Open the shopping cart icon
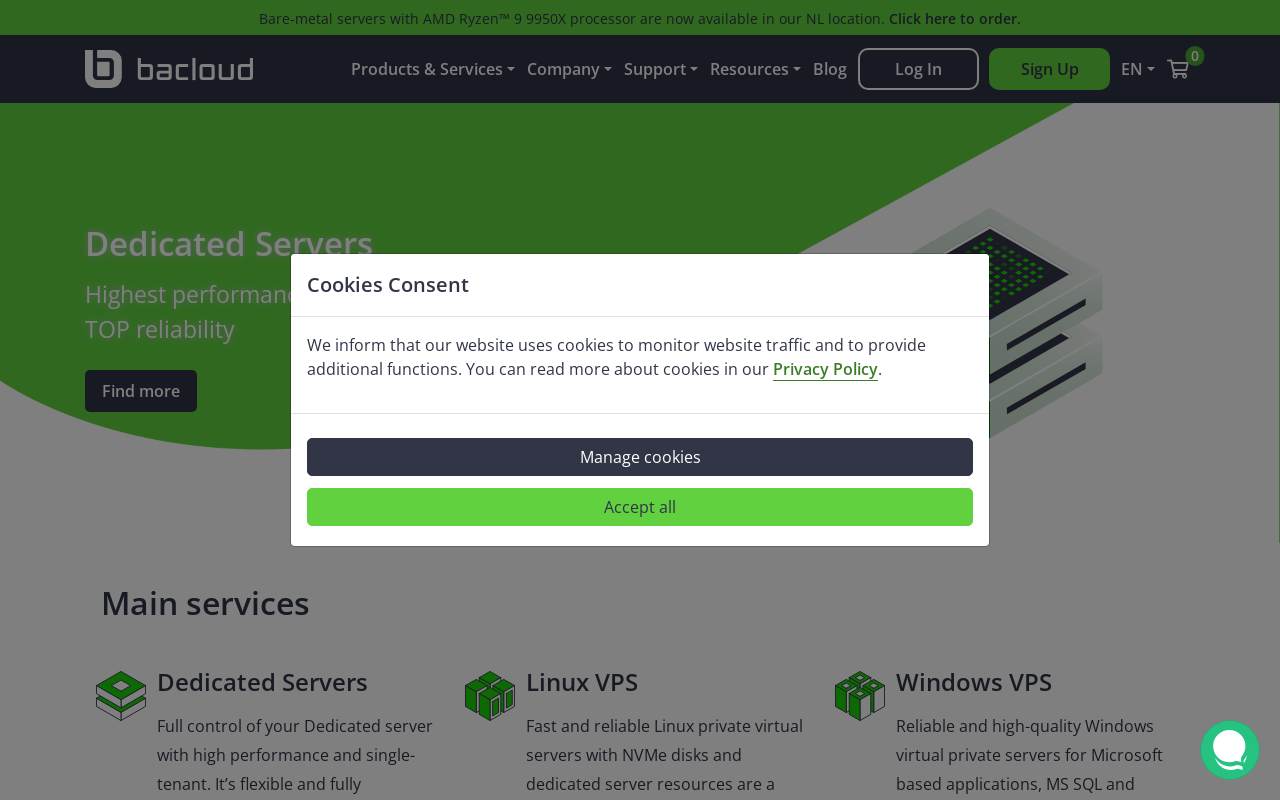Screen dimensions: 1280x800 tap(1178, 69)
